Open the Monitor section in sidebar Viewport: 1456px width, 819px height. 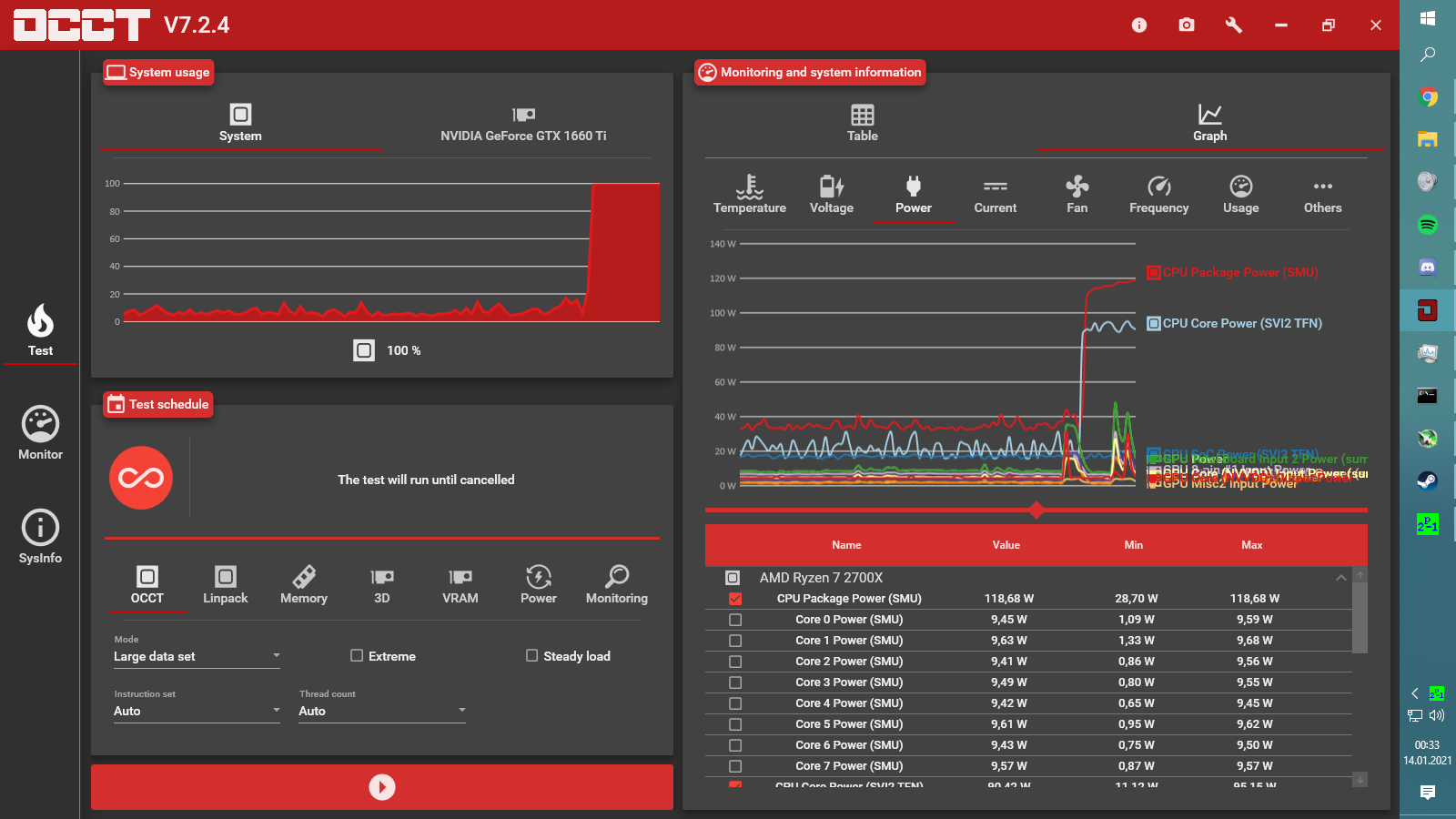[40, 434]
